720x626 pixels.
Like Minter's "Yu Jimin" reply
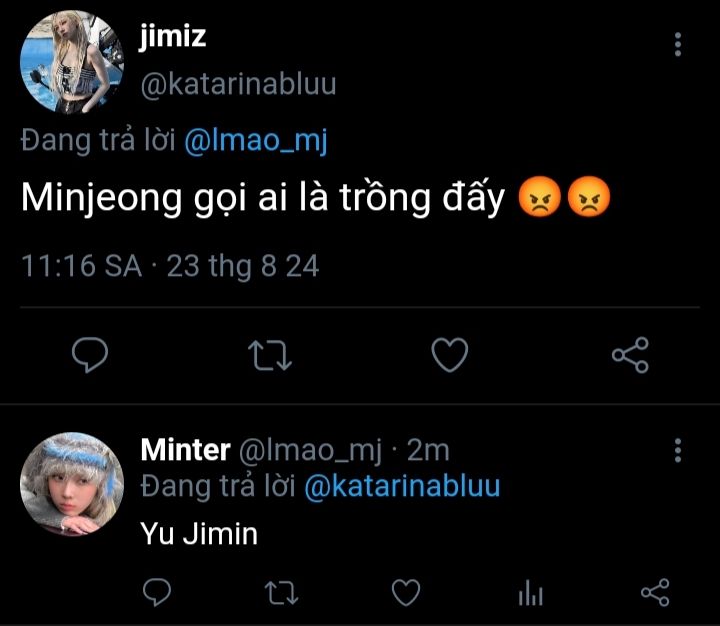405,593
